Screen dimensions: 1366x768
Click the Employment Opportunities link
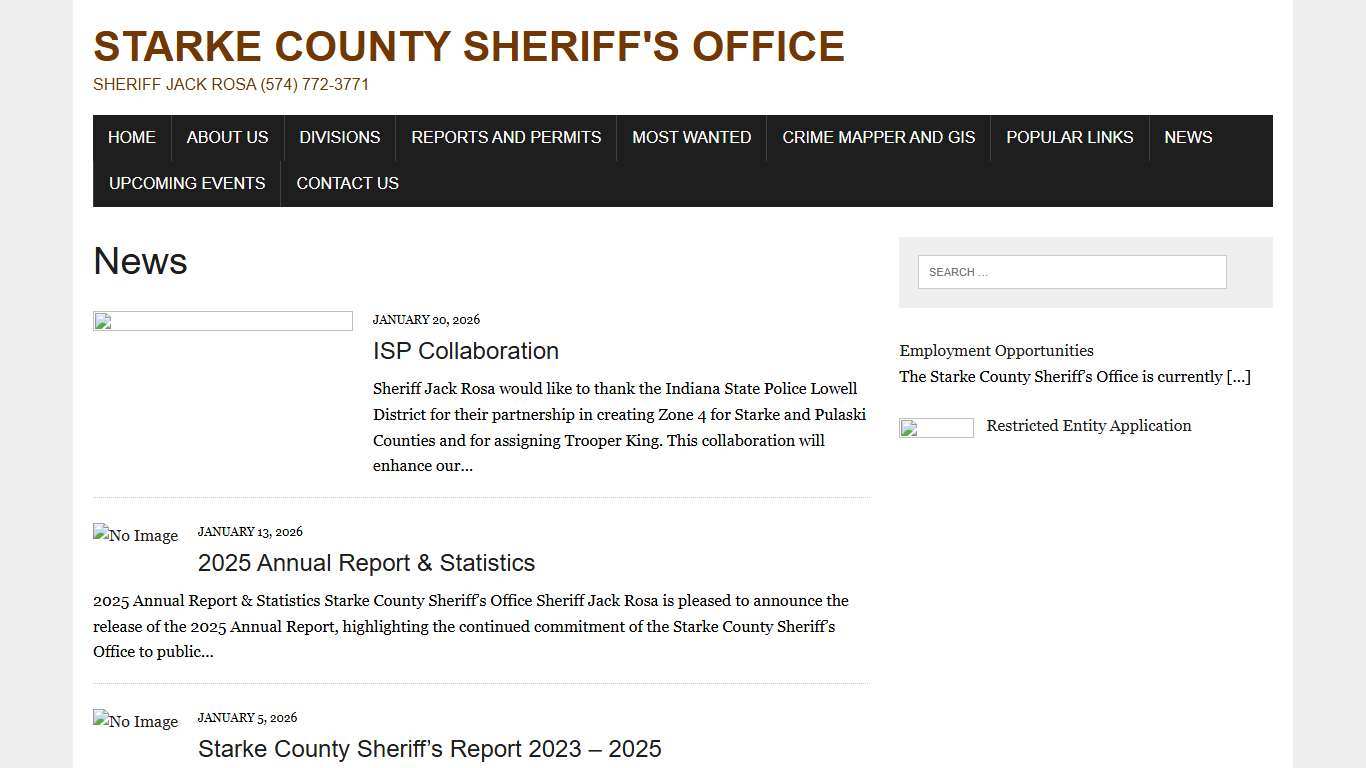click(996, 351)
